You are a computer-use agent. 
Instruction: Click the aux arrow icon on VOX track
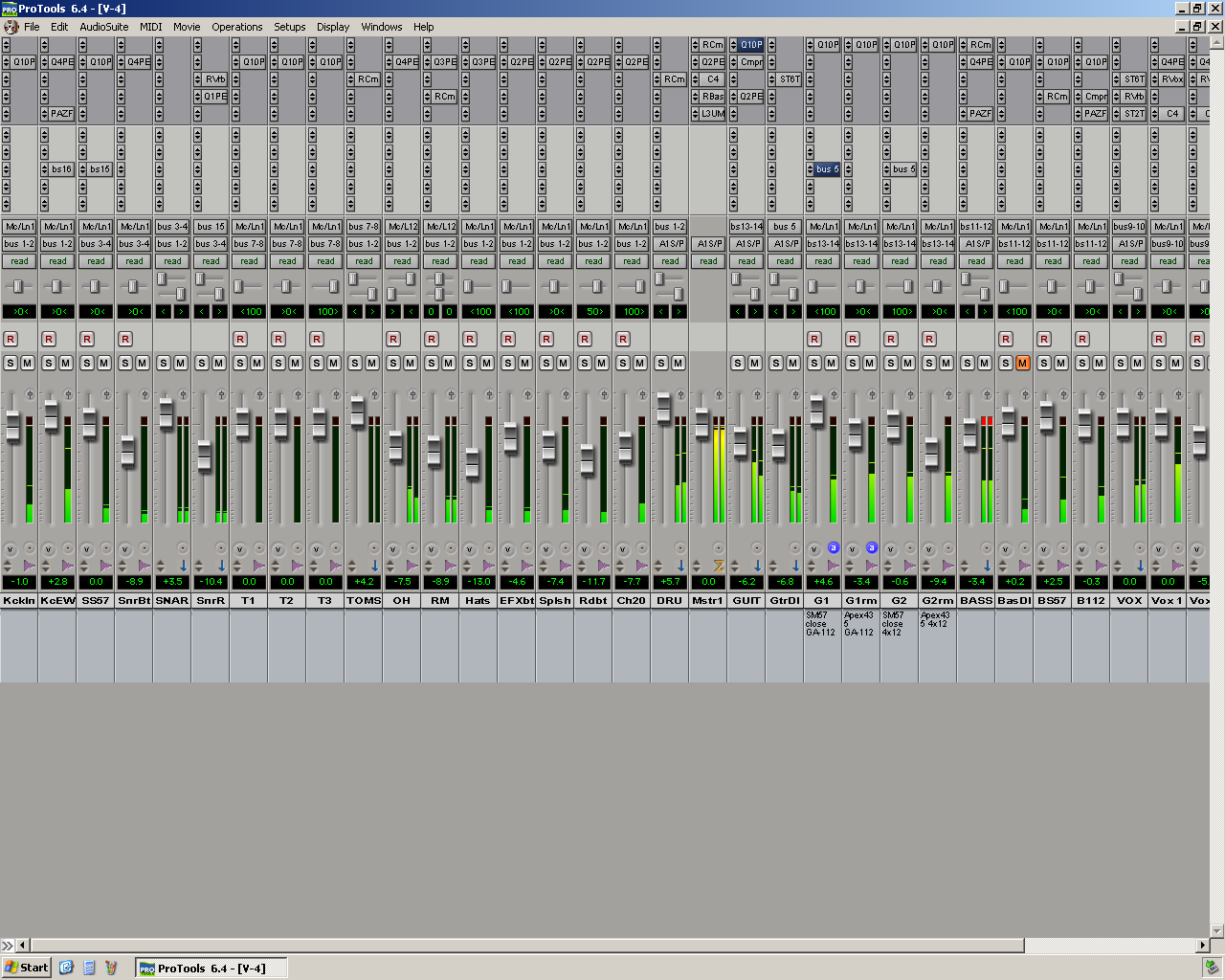(1140, 566)
